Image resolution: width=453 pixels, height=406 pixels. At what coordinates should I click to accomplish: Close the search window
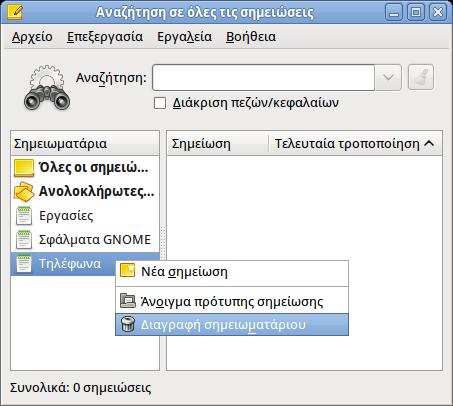coord(438,12)
